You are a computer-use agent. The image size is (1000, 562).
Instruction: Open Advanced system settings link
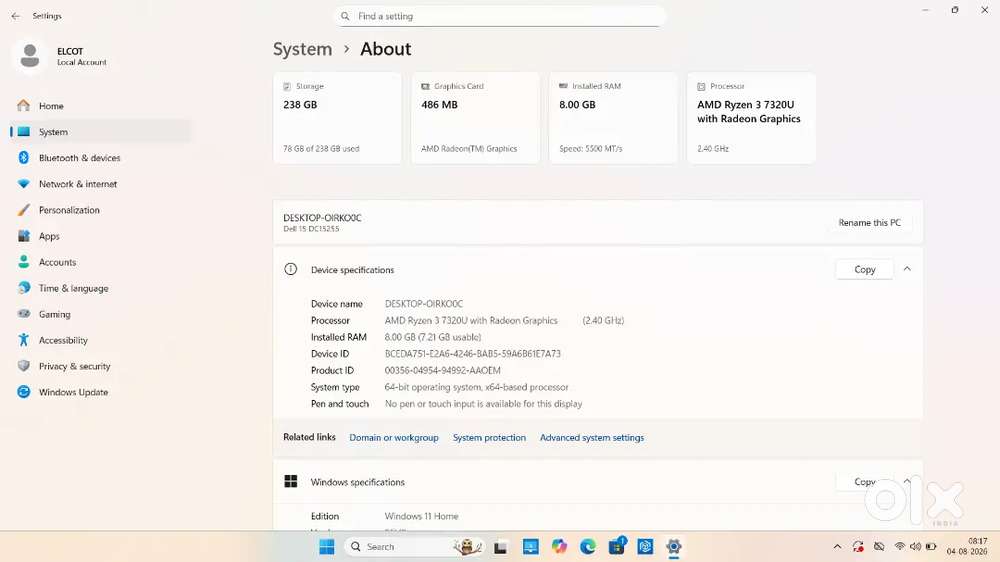click(592, 438)
